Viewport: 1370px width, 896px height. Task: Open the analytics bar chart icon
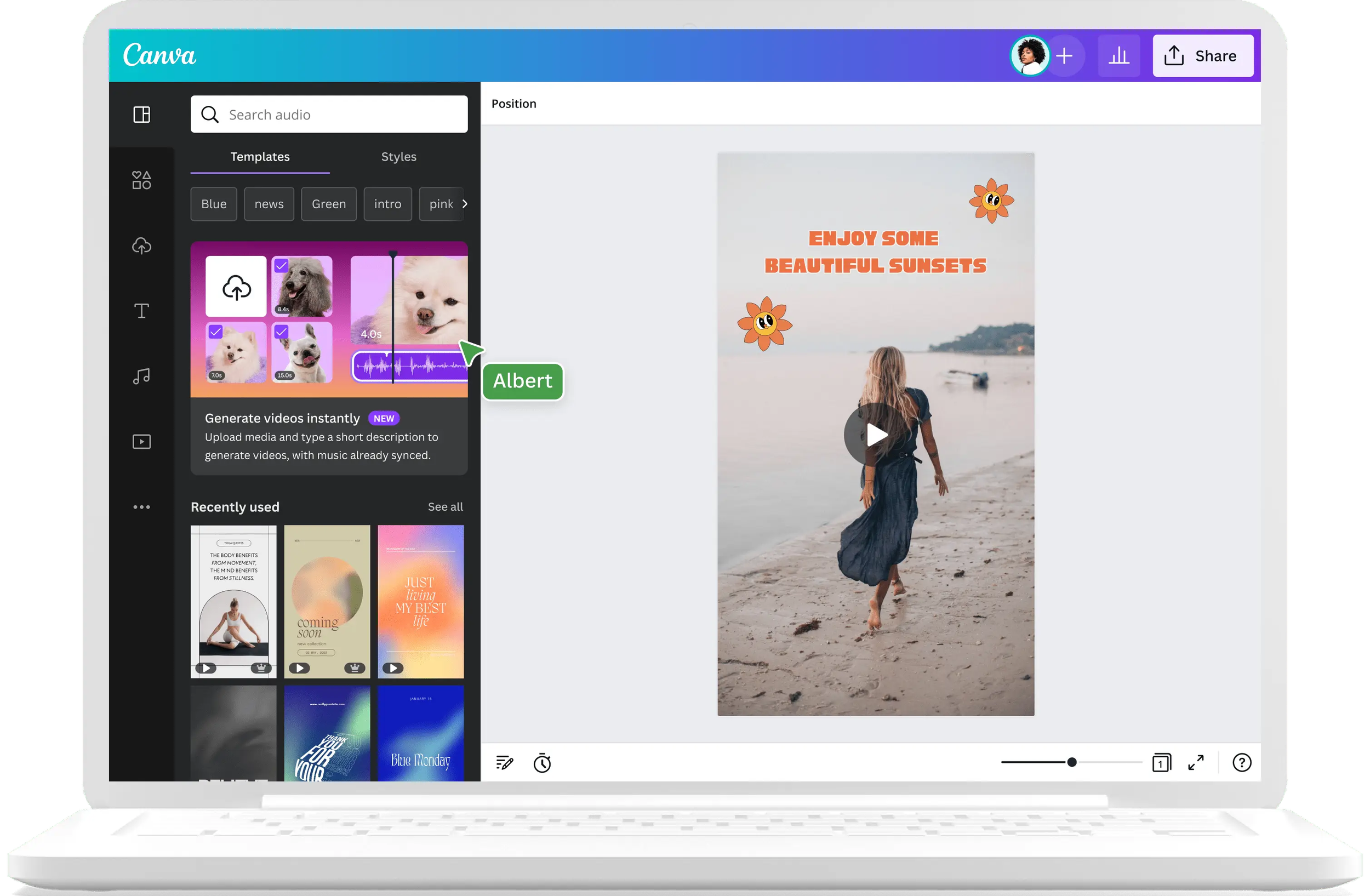pyautogui.click(x=1118, y=56)
